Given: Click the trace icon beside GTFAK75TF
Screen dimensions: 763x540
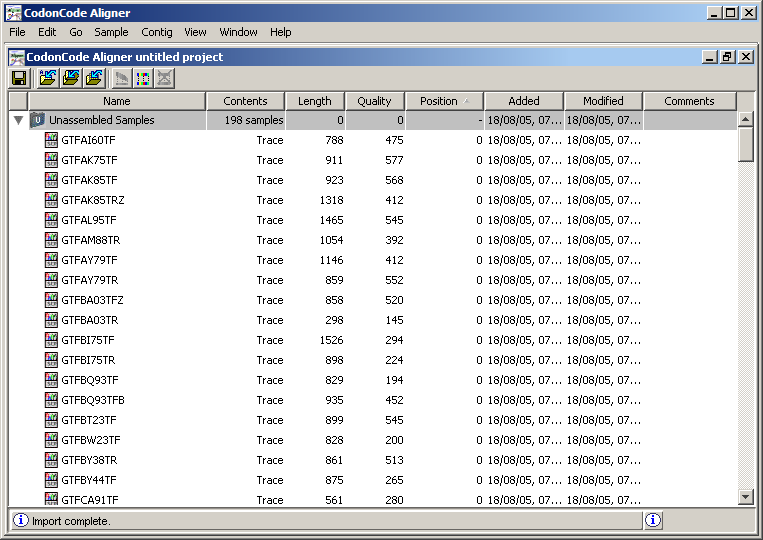Looking at the screenshot, I should (x=51, y=160).
